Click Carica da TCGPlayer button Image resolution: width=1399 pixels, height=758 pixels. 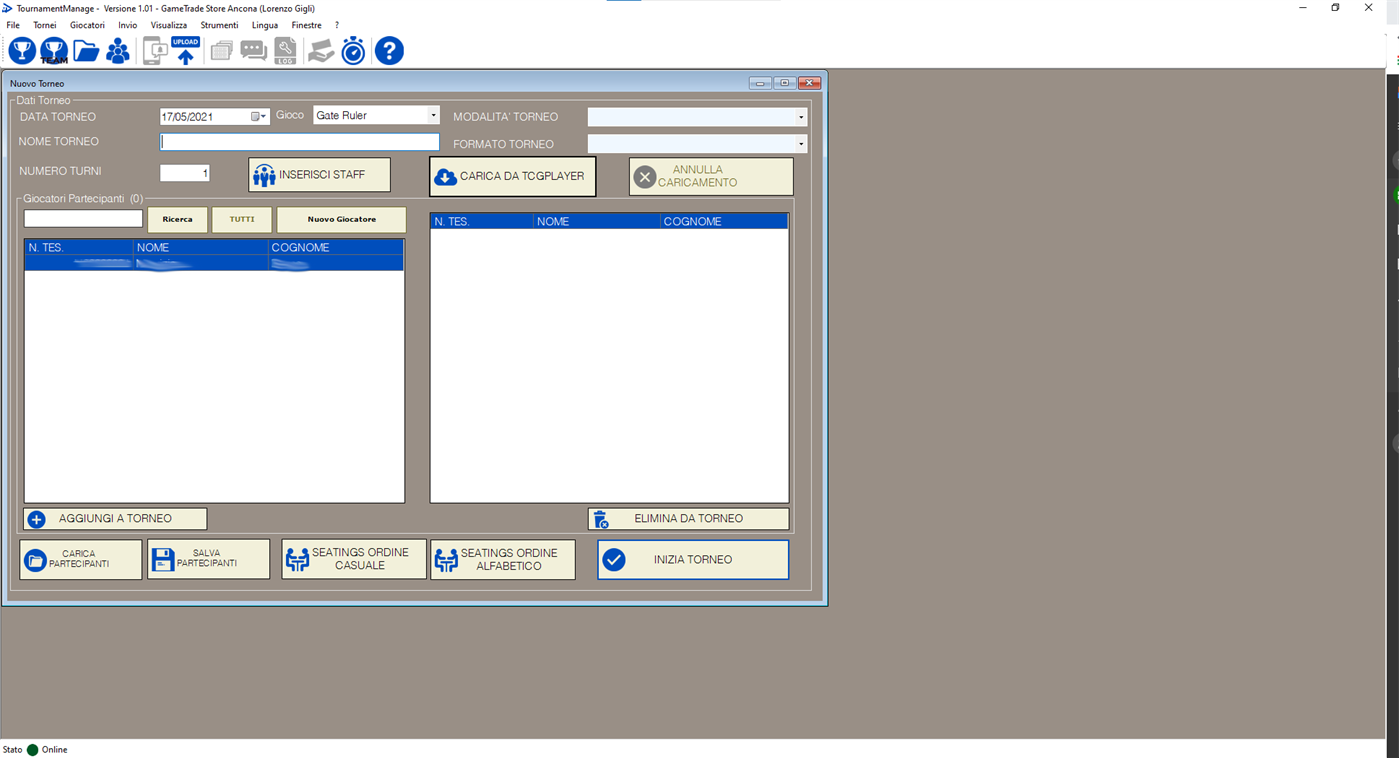point(513,176)
